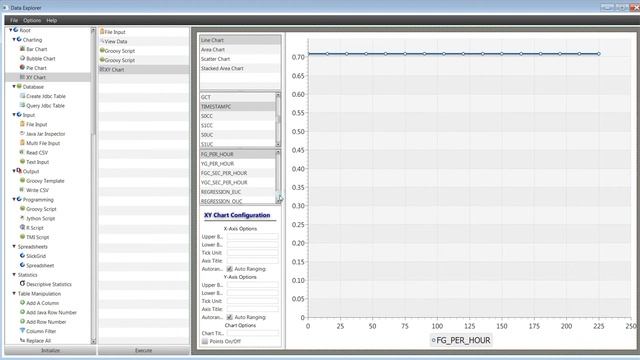Click the Initialize button
Image resolution: width=640 pixels, height=360 pixels.
pos(51,350)
